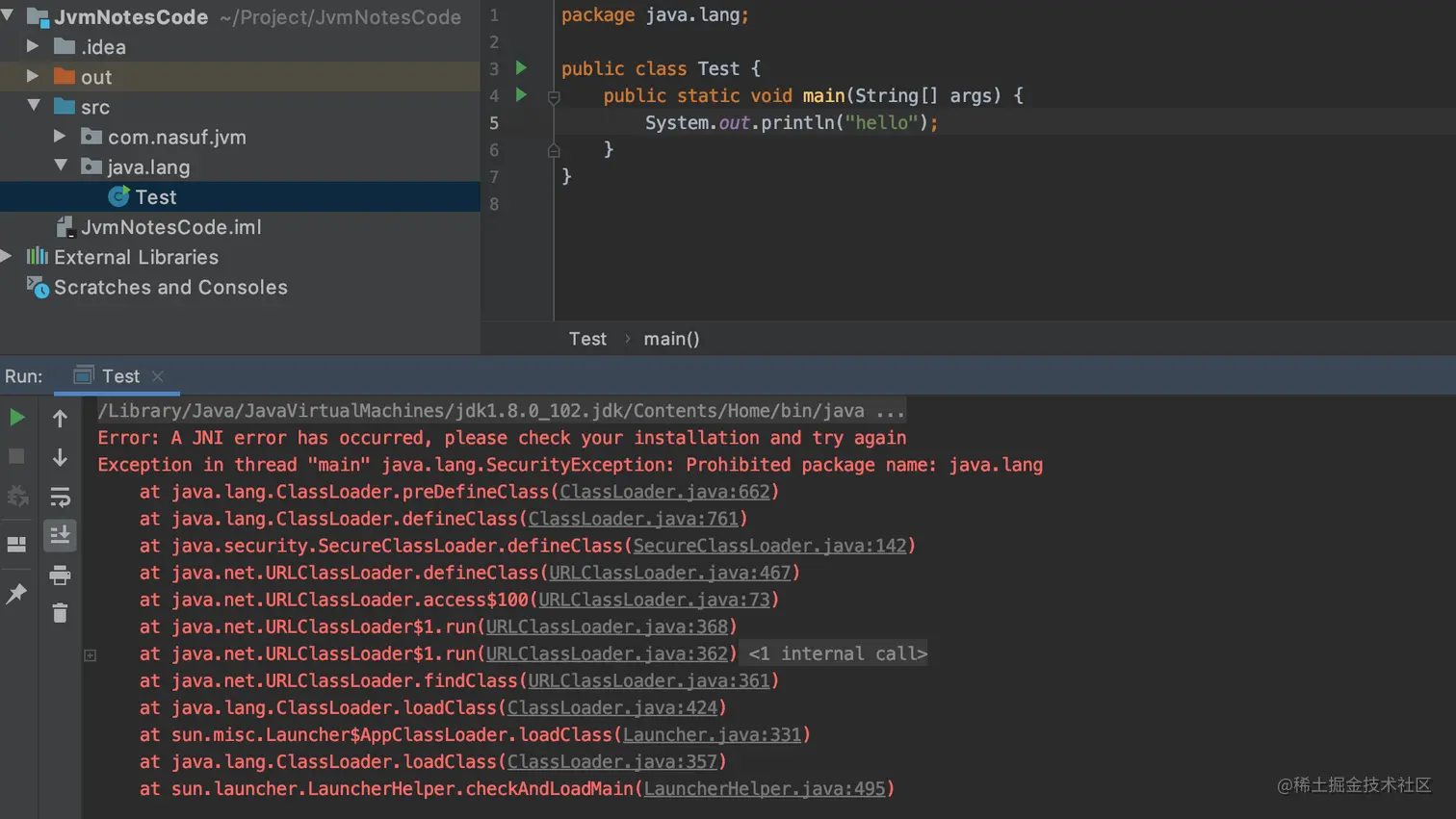Click the 'A JNI error has occurred' line
The image size is (1456, 819).
pyautogui.click(x=502, y=438)
